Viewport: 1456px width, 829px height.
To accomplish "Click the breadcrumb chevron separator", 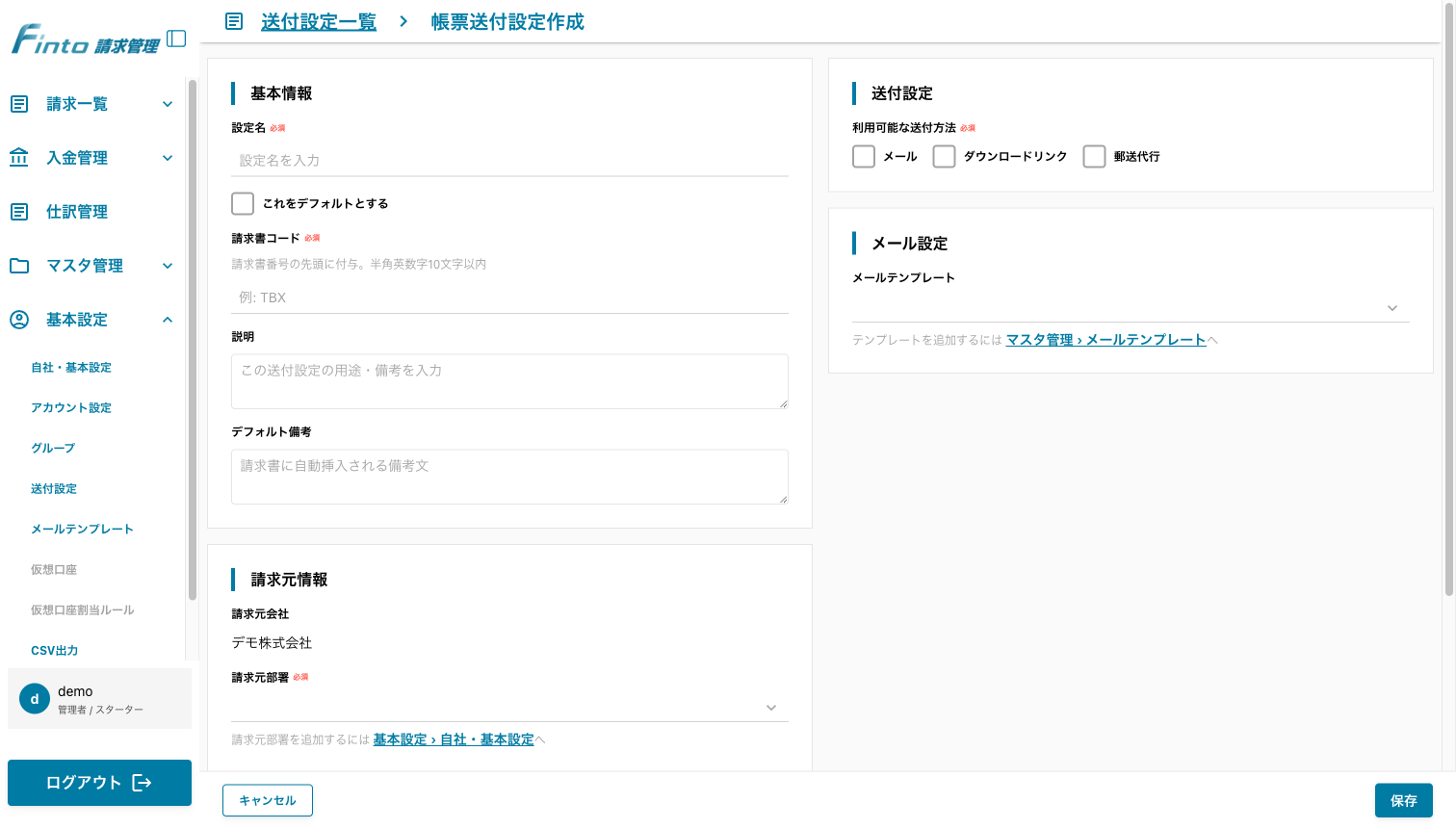I will [403, 21].
